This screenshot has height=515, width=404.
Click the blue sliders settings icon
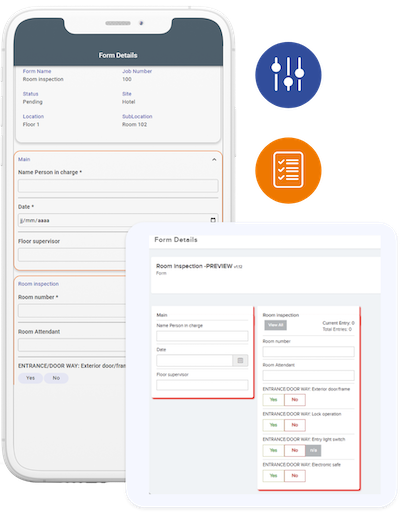[288, 75]
